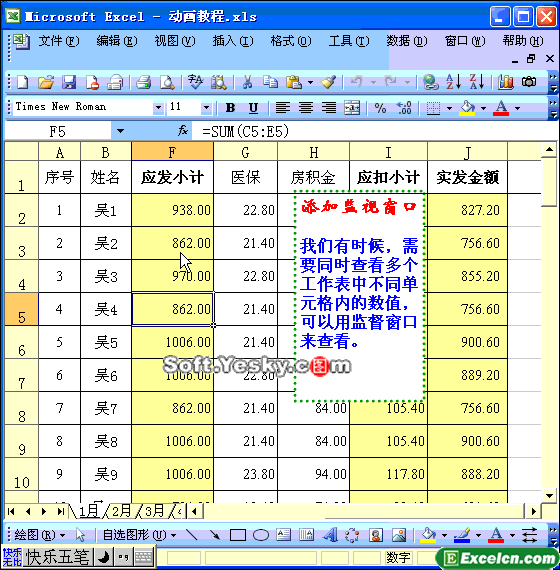560x570 pixels.
Task: Toggle Bold formatting
Action: (230, 108)
